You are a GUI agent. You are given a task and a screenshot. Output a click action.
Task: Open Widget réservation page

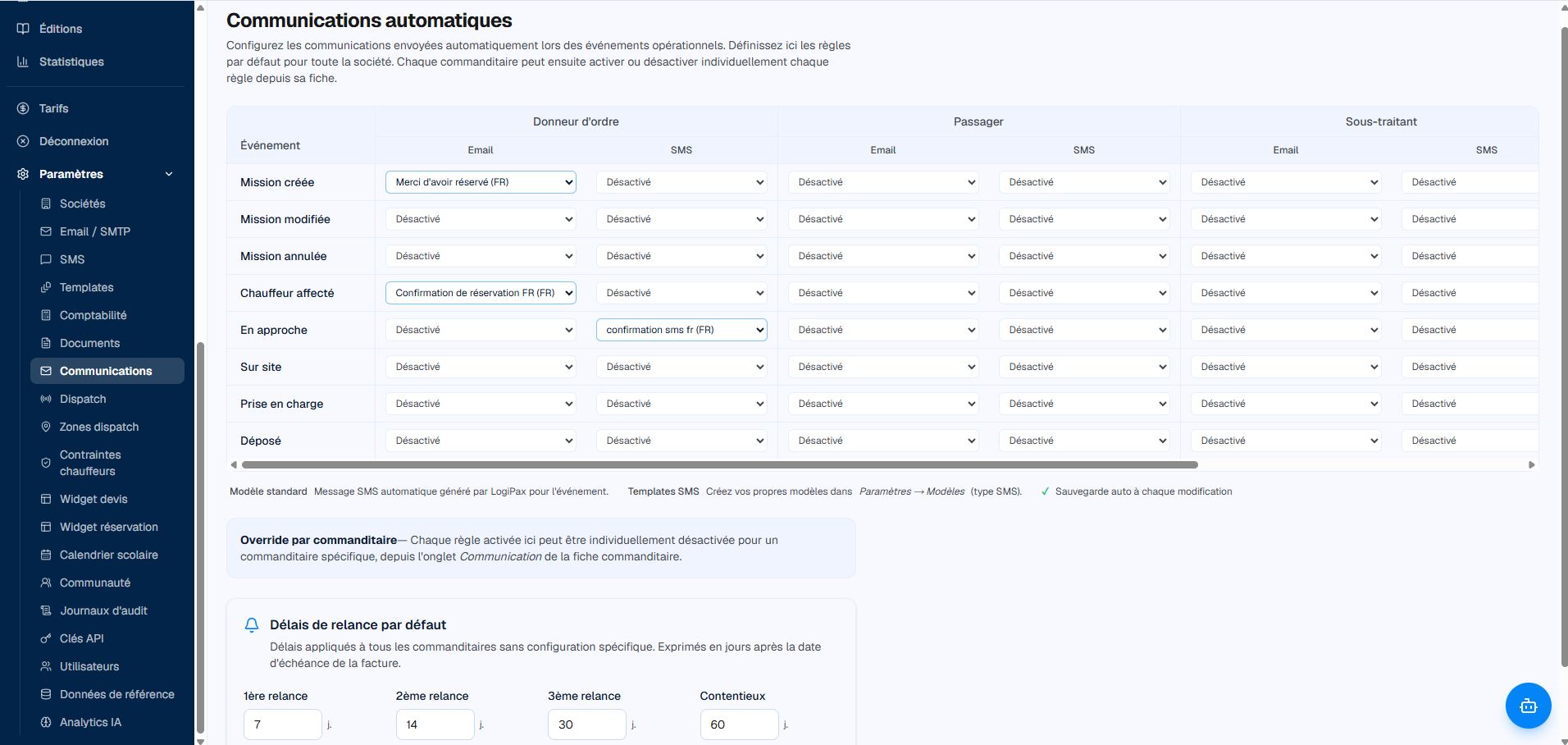click(107, 527)
